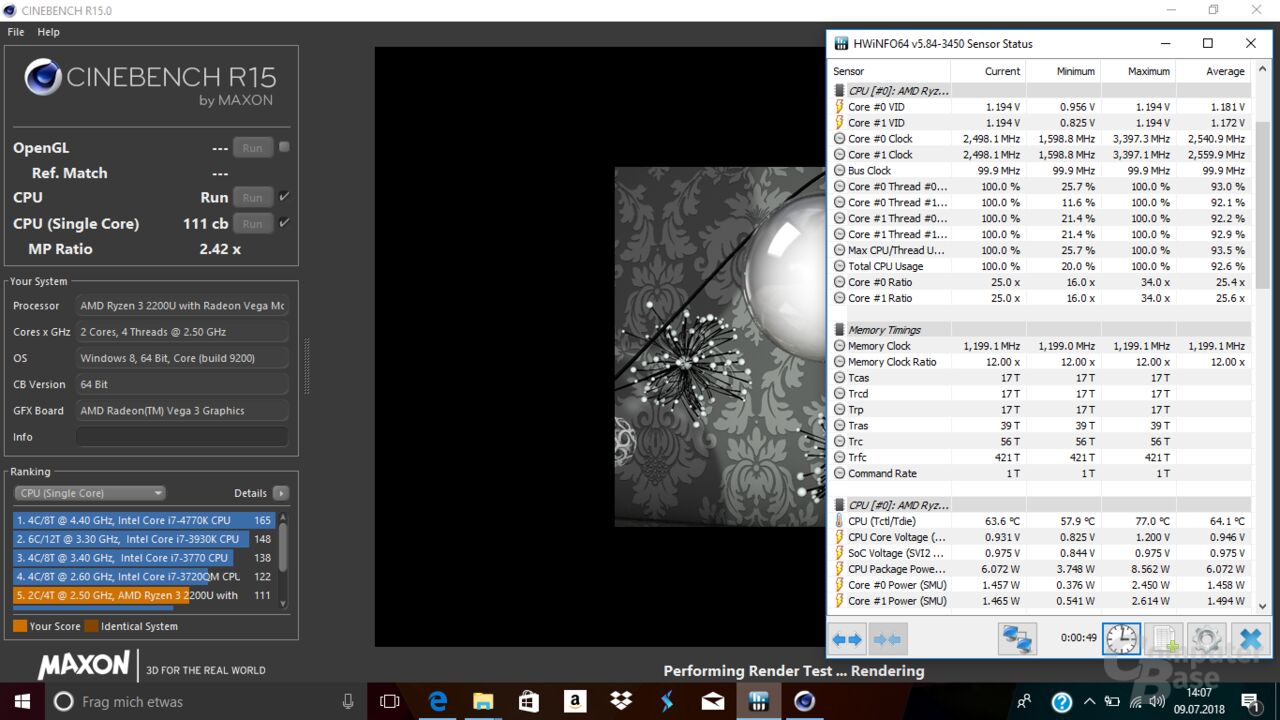The height and width of the screenshot is (720, 1280).
Task: Select the Command Rate row
Action: [x=1040, y=473]
